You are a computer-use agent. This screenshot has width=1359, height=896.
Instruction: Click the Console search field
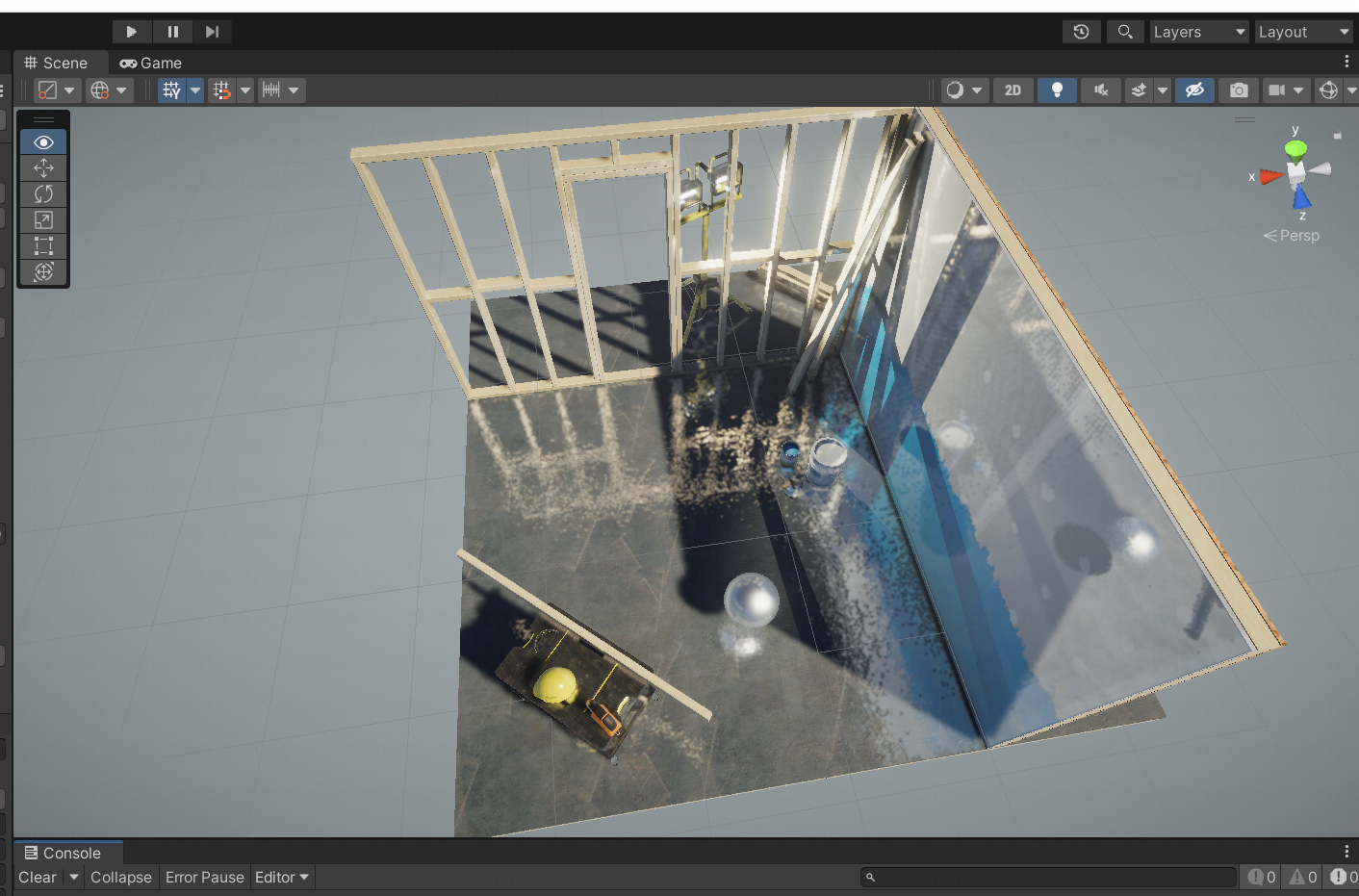click(1047, 877)
